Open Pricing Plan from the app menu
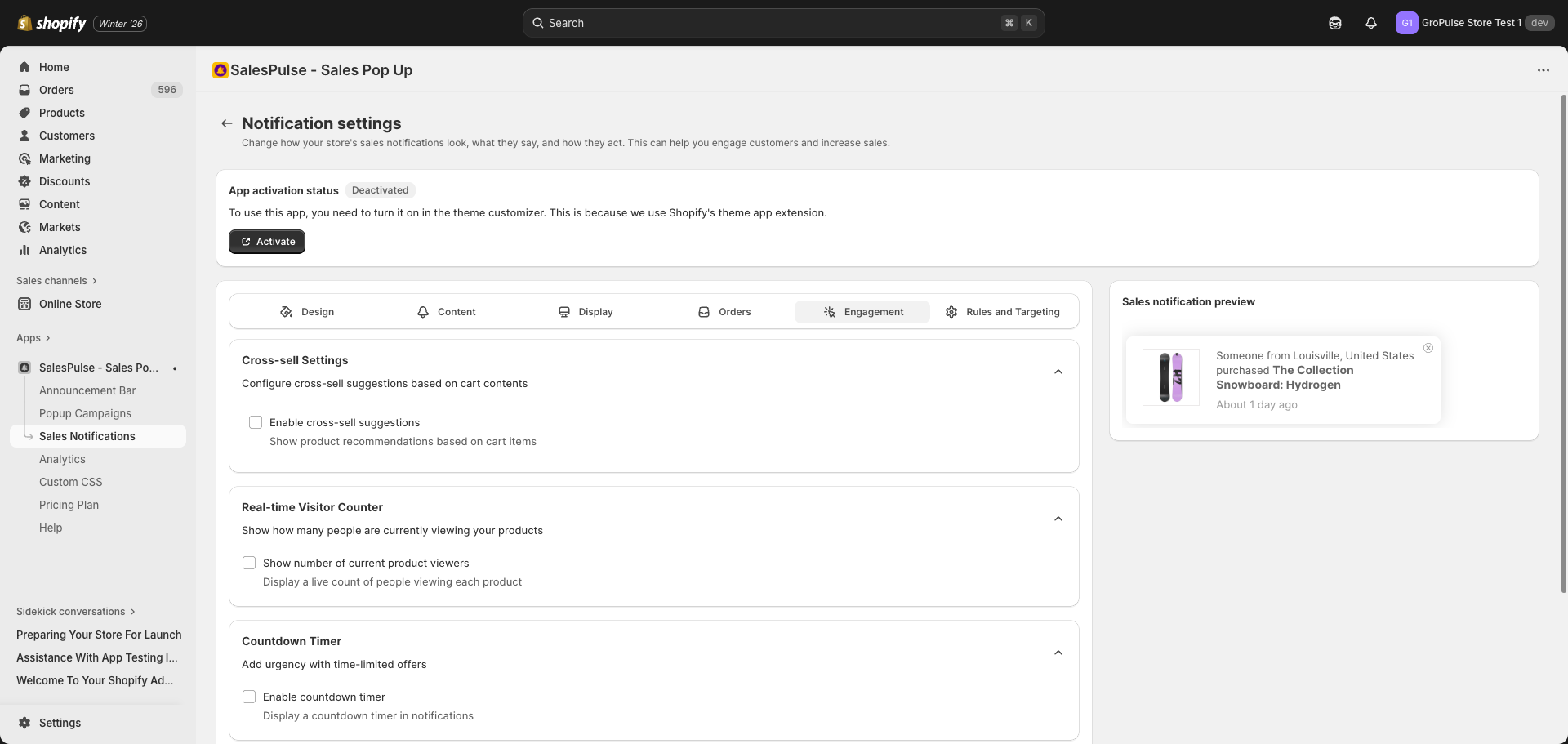Viewport: 1568px width, 744px height. (x=69, y=505)
